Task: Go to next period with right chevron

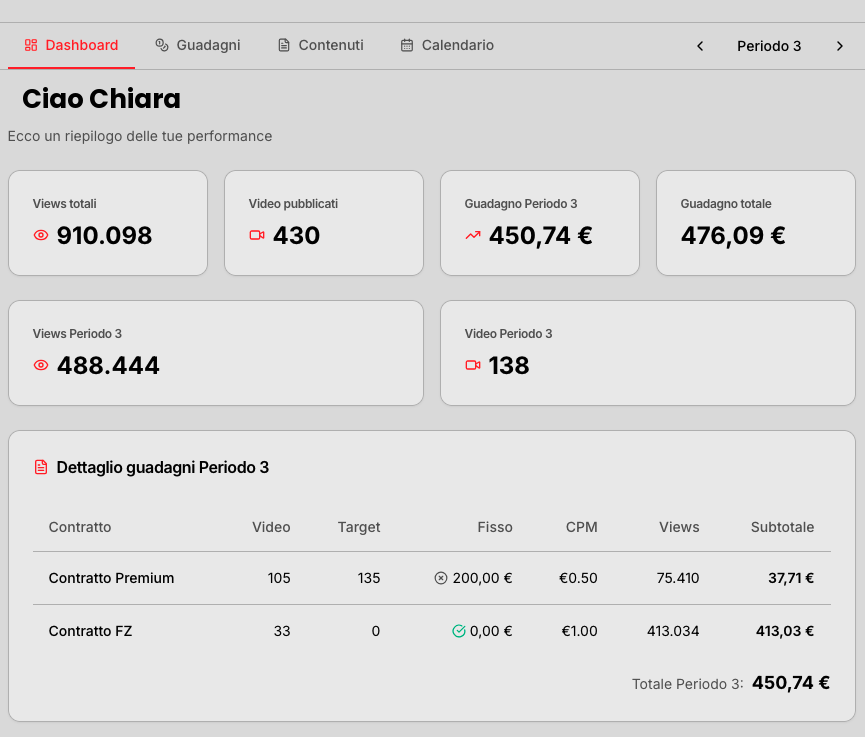Action: (840, 46)
